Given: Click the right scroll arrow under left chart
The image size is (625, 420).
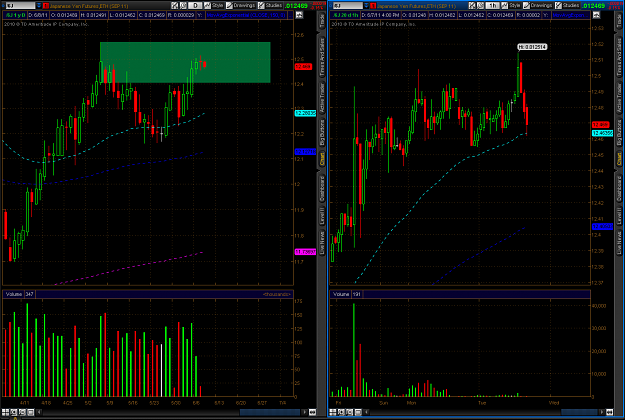Looking at the screenshot, I should coord(305,412).
